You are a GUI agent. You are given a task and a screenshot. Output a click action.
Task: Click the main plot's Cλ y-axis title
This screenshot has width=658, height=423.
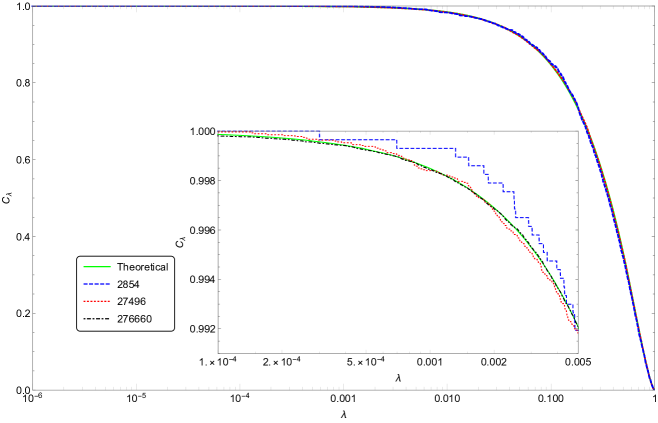point(7,198)
